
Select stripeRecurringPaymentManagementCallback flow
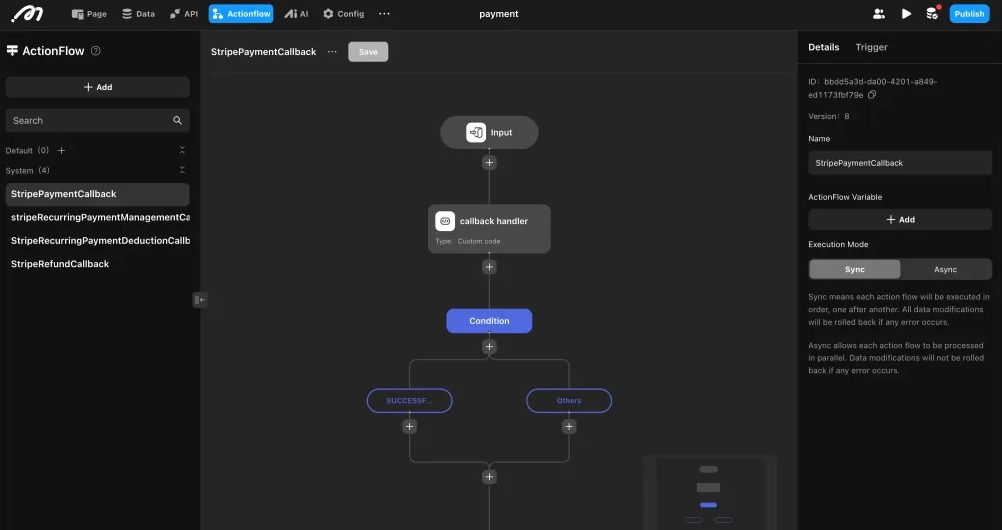[x=98, y=217]
